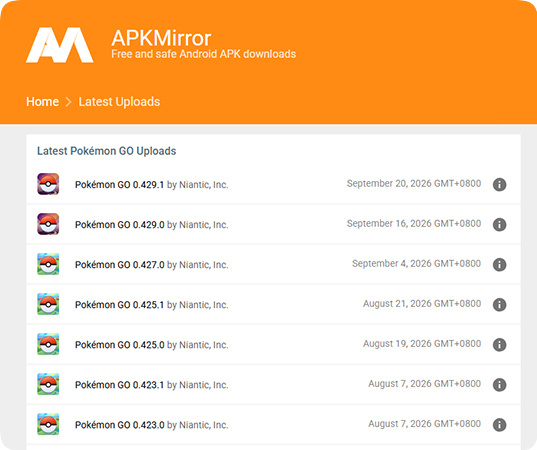Screen dimensions: 537x450
Task: Click Pokémon GO 0.423.1 app icon
Action: (48, 384)
